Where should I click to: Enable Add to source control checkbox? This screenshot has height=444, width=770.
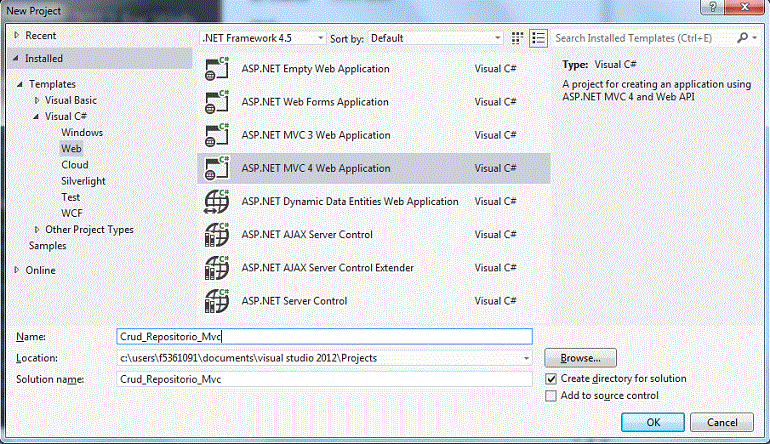(551, 395)
